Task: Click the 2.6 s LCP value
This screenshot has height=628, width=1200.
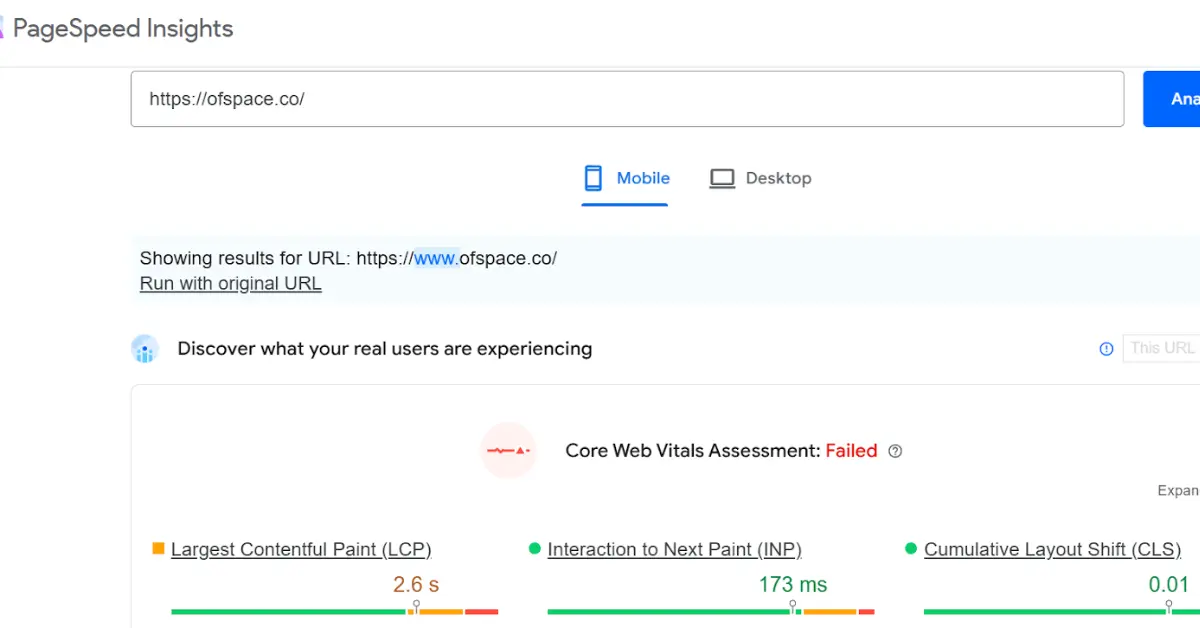Action: [416, 584]
